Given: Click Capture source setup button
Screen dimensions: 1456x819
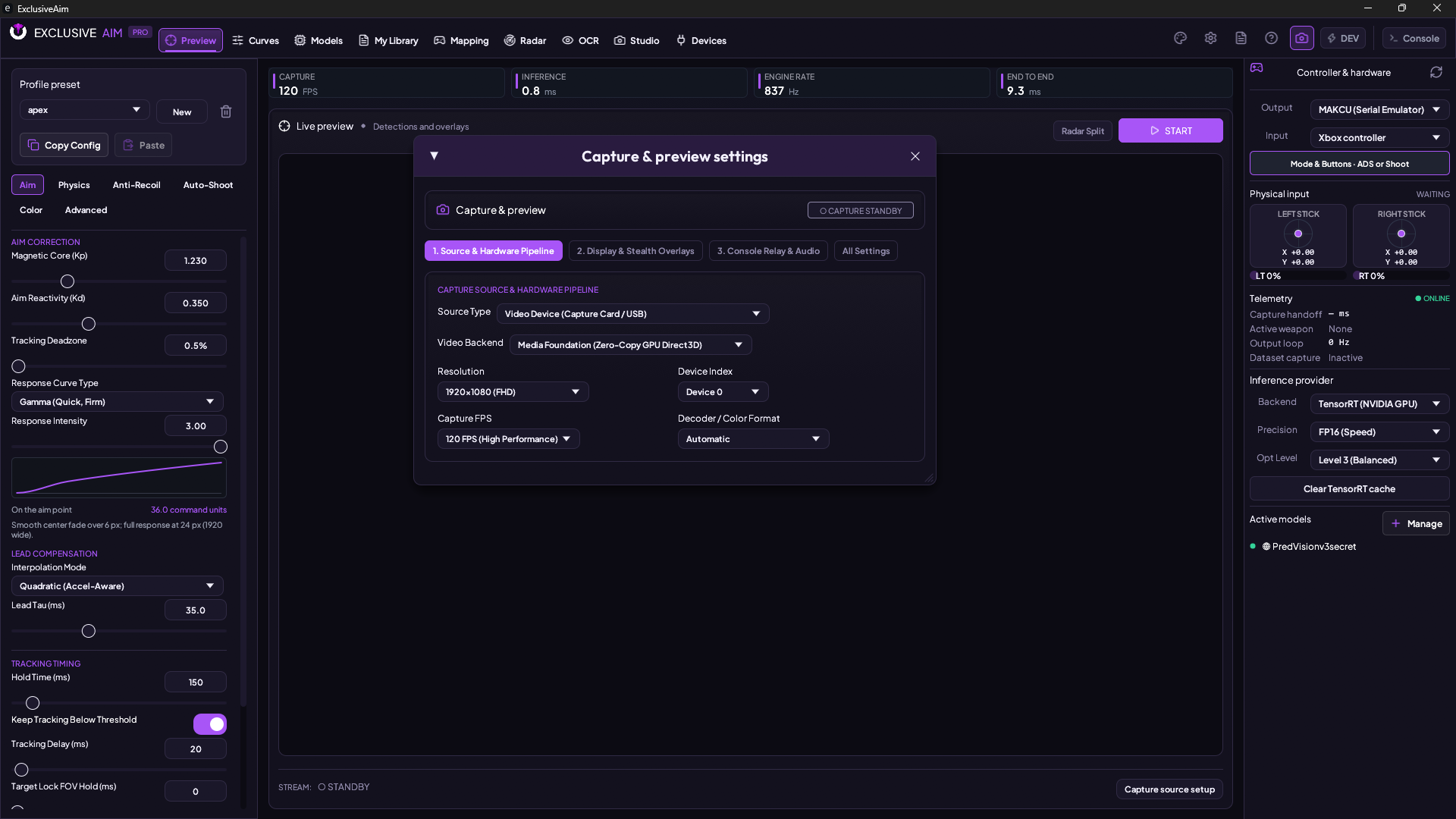Looking at the screenshot, I should (x=1169, y=789).
